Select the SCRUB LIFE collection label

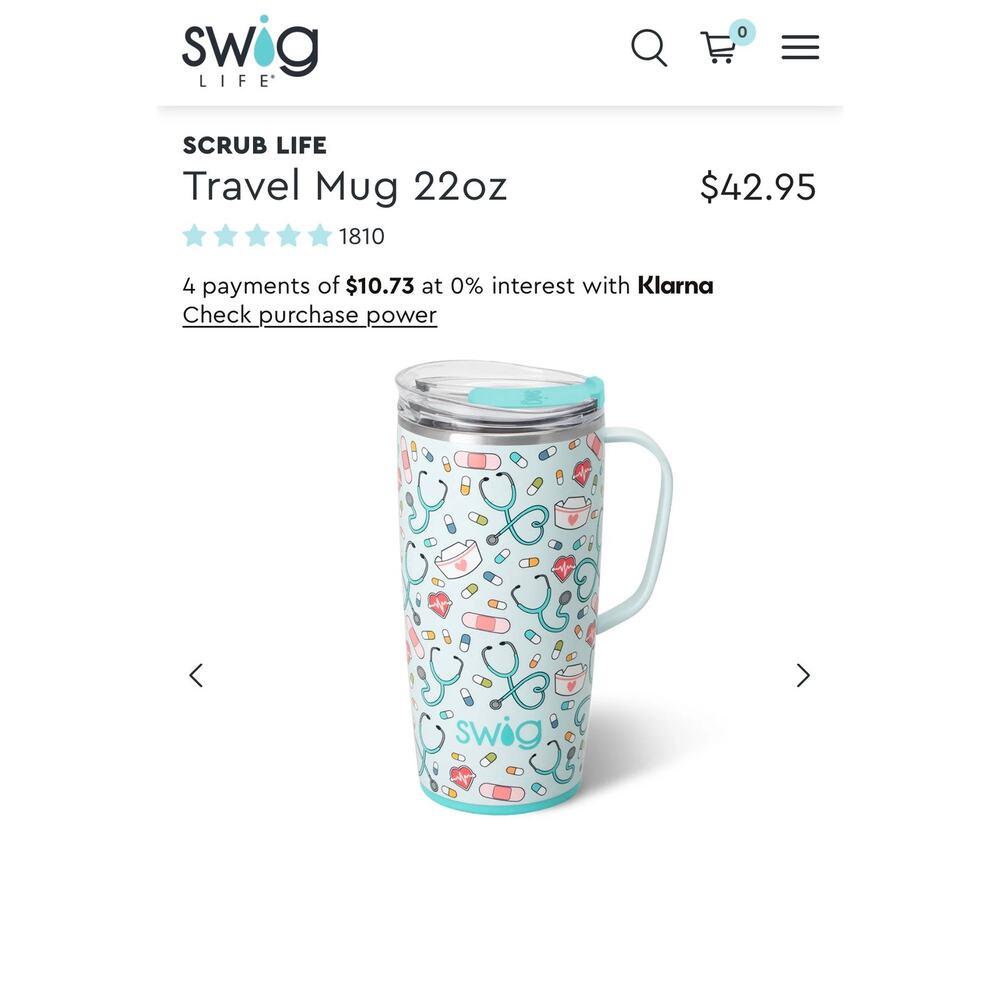254,145
